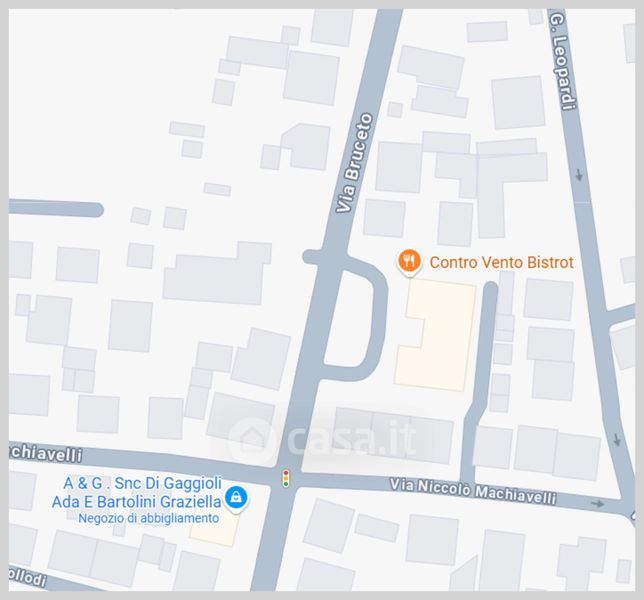This screenshot has height=600, width=644.
Task: Click the partial 'ollodi' street label
Action: (27, 577)
